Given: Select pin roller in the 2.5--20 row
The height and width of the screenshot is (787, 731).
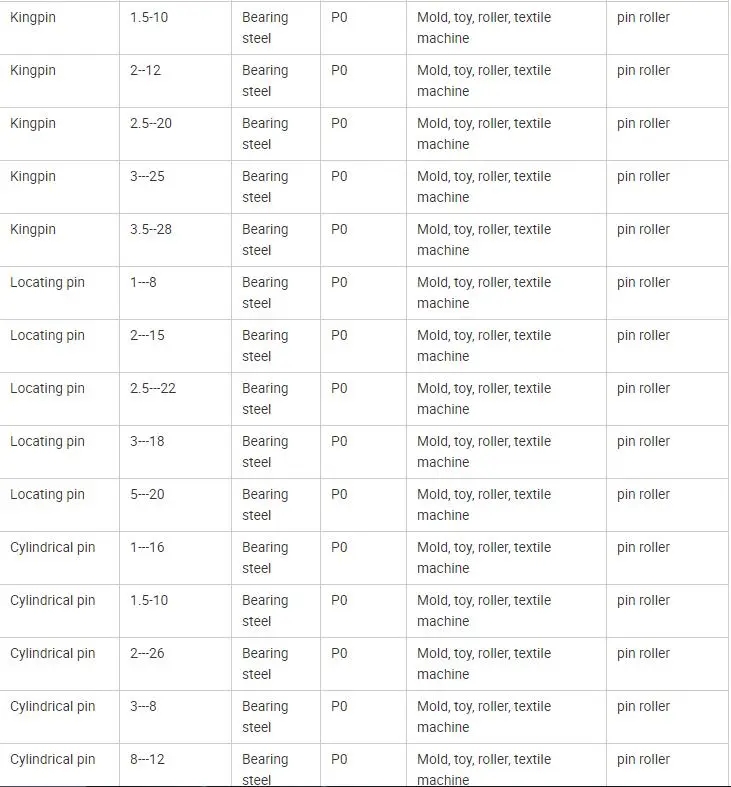Looking at the screenshot, I should point(643,124).
